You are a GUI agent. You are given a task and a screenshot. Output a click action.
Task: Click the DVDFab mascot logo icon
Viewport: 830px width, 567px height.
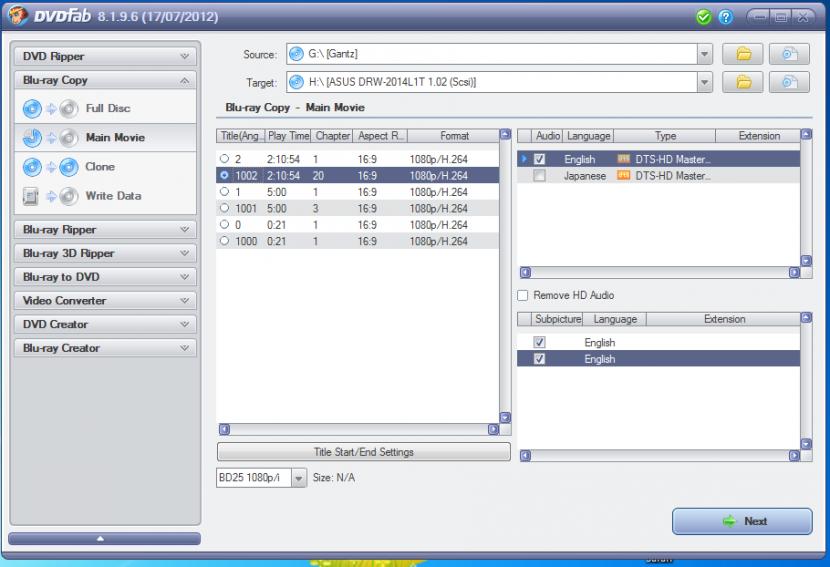(17, 15)
